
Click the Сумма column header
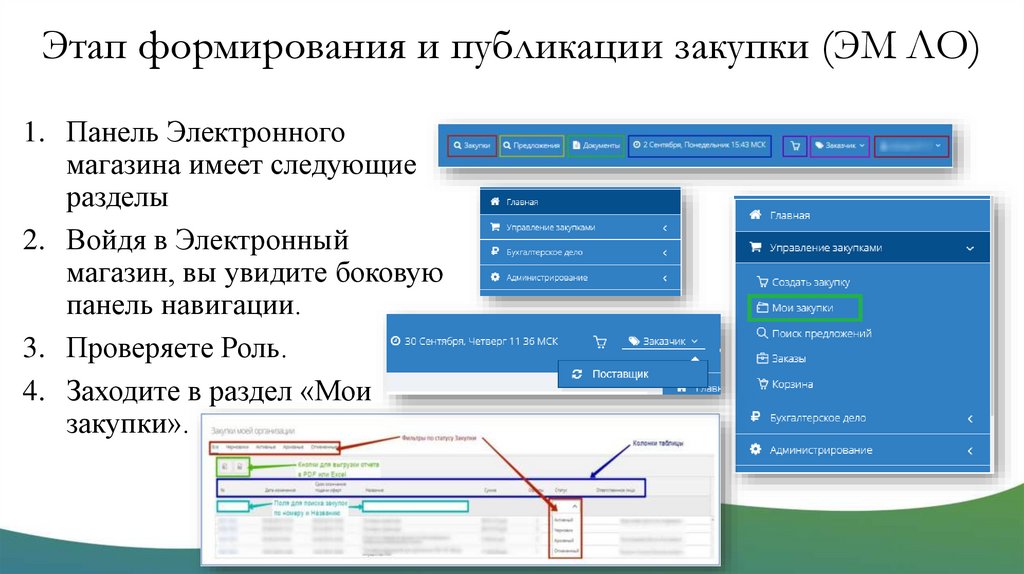pos(490,490)
